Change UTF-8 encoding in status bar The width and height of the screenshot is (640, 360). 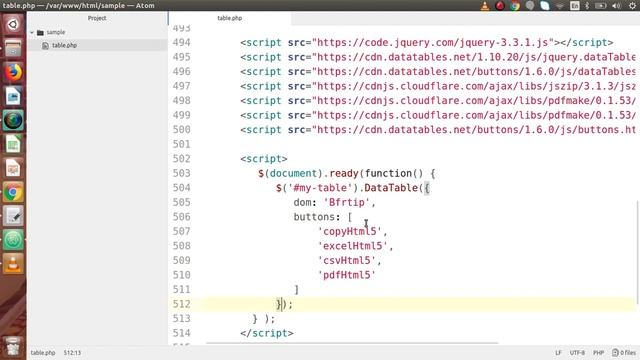pos(577,353)
